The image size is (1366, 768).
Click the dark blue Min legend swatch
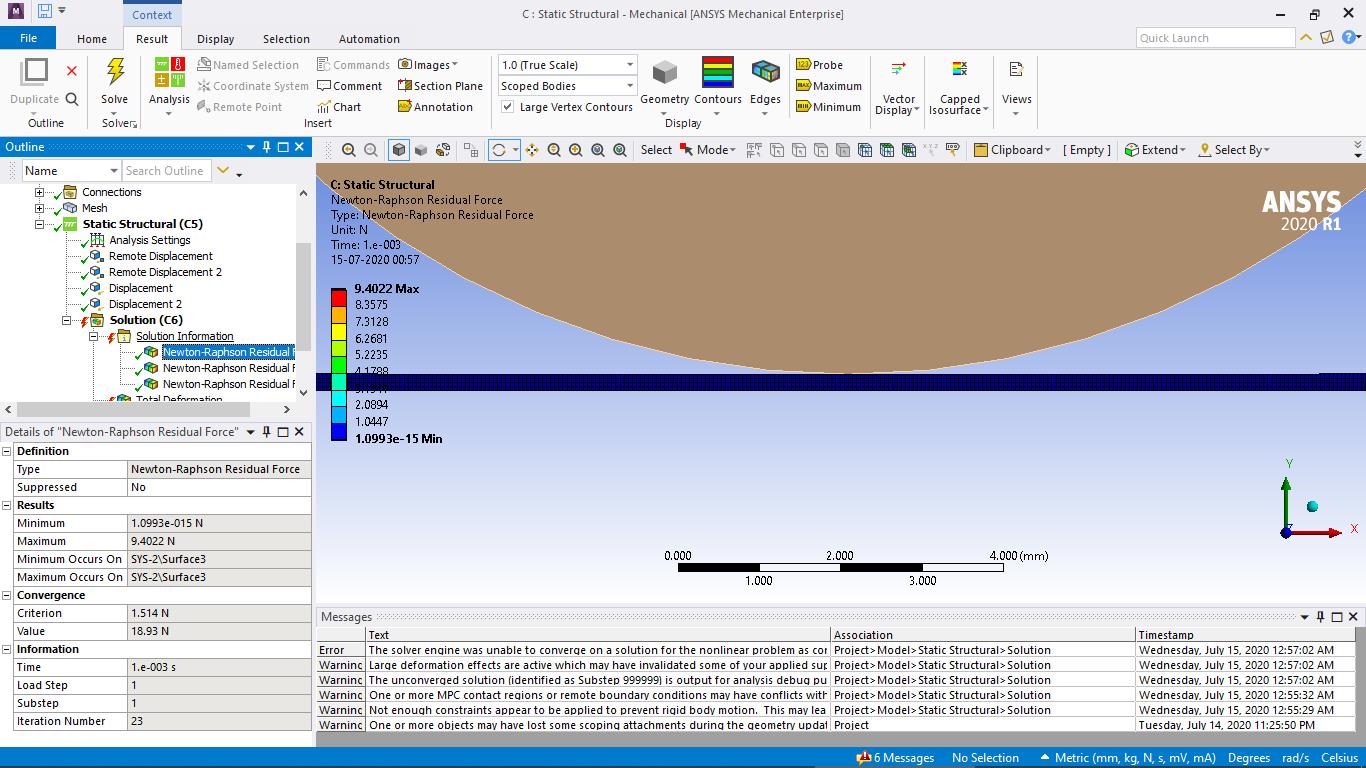click(339, 432)
